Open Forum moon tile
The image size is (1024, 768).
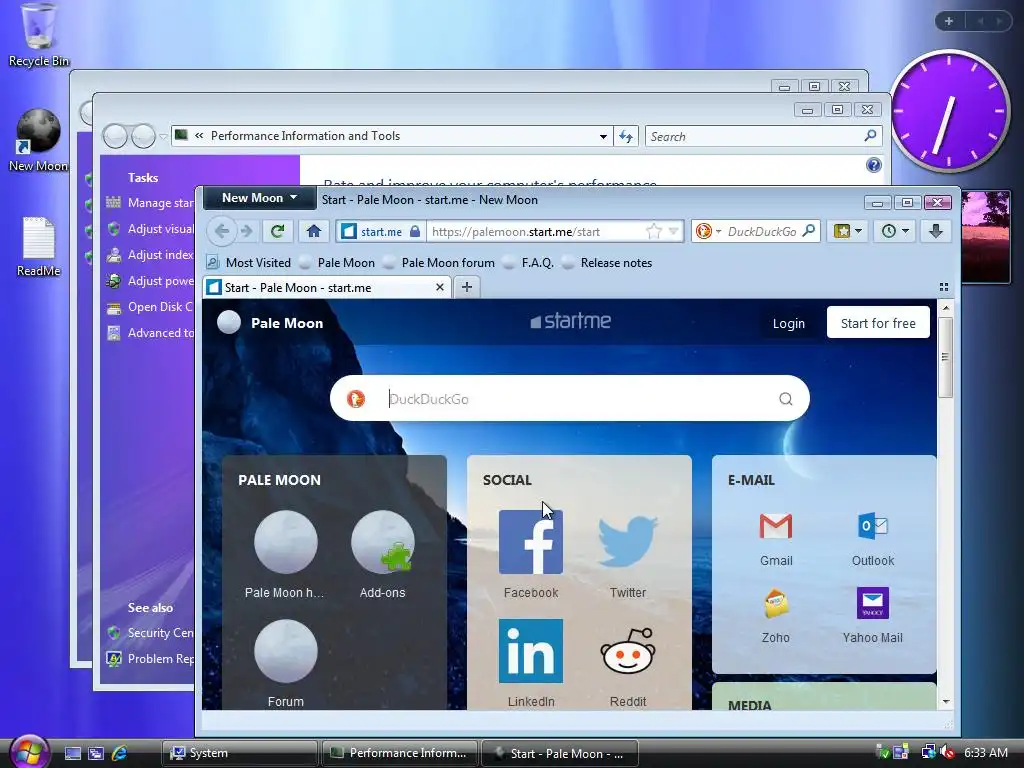point(285,651)
